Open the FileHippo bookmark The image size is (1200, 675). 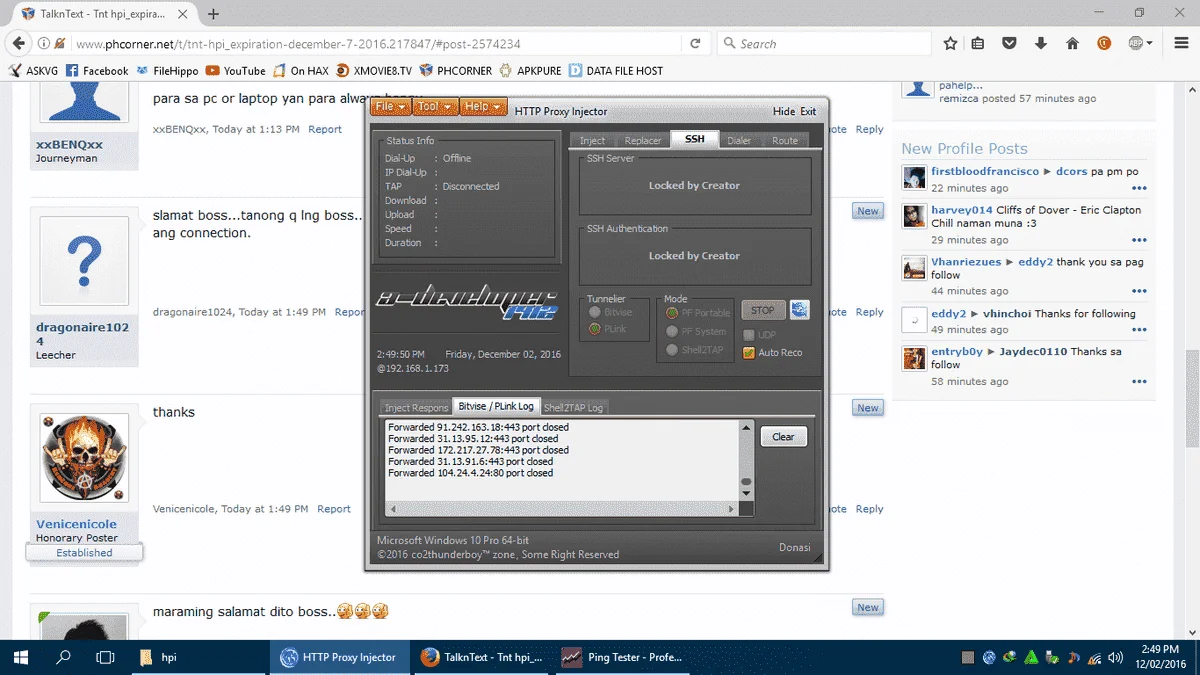[x=167, y=71]
